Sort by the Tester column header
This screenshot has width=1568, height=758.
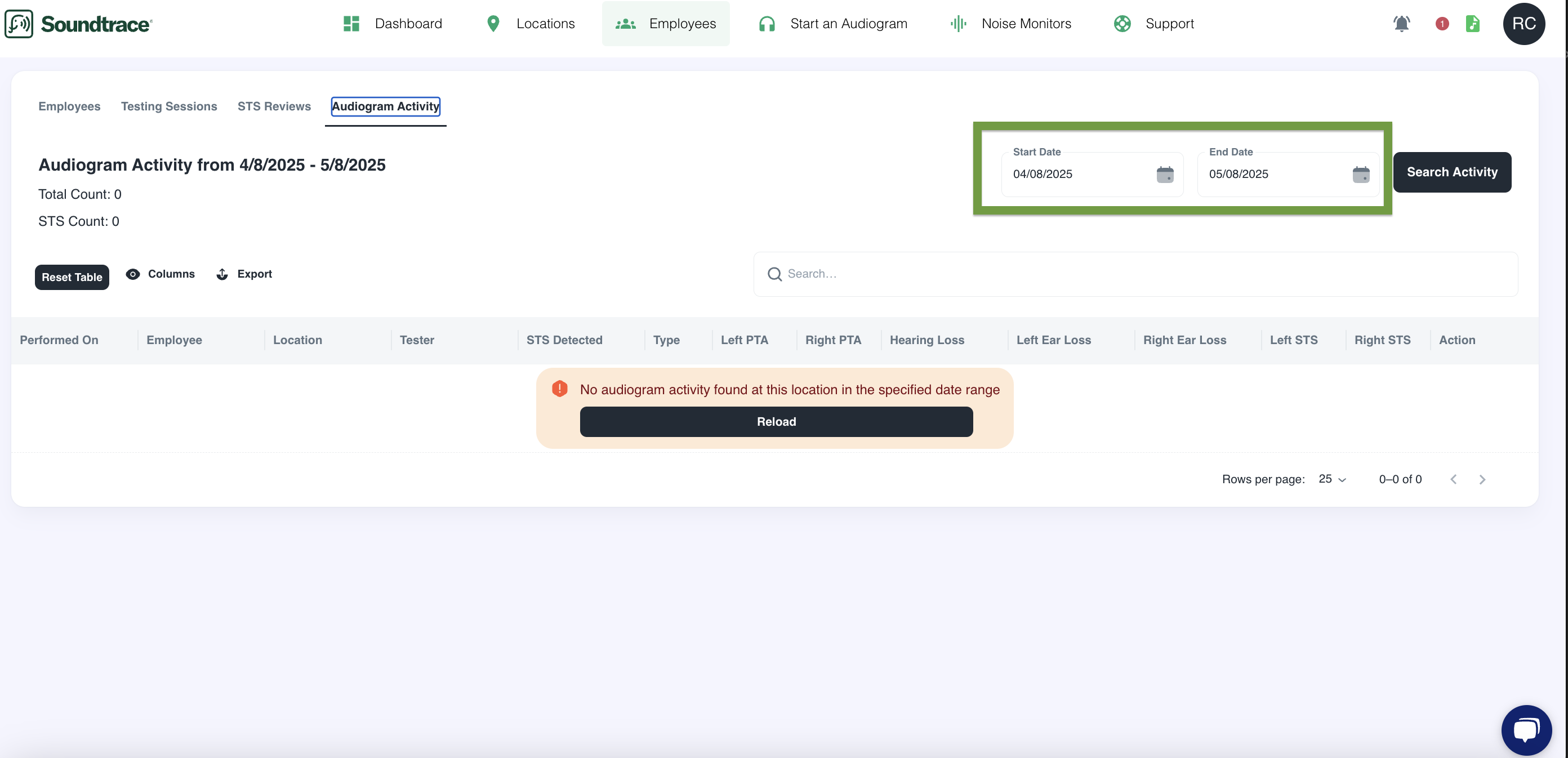pyautogui.click(x=417, y=340)
